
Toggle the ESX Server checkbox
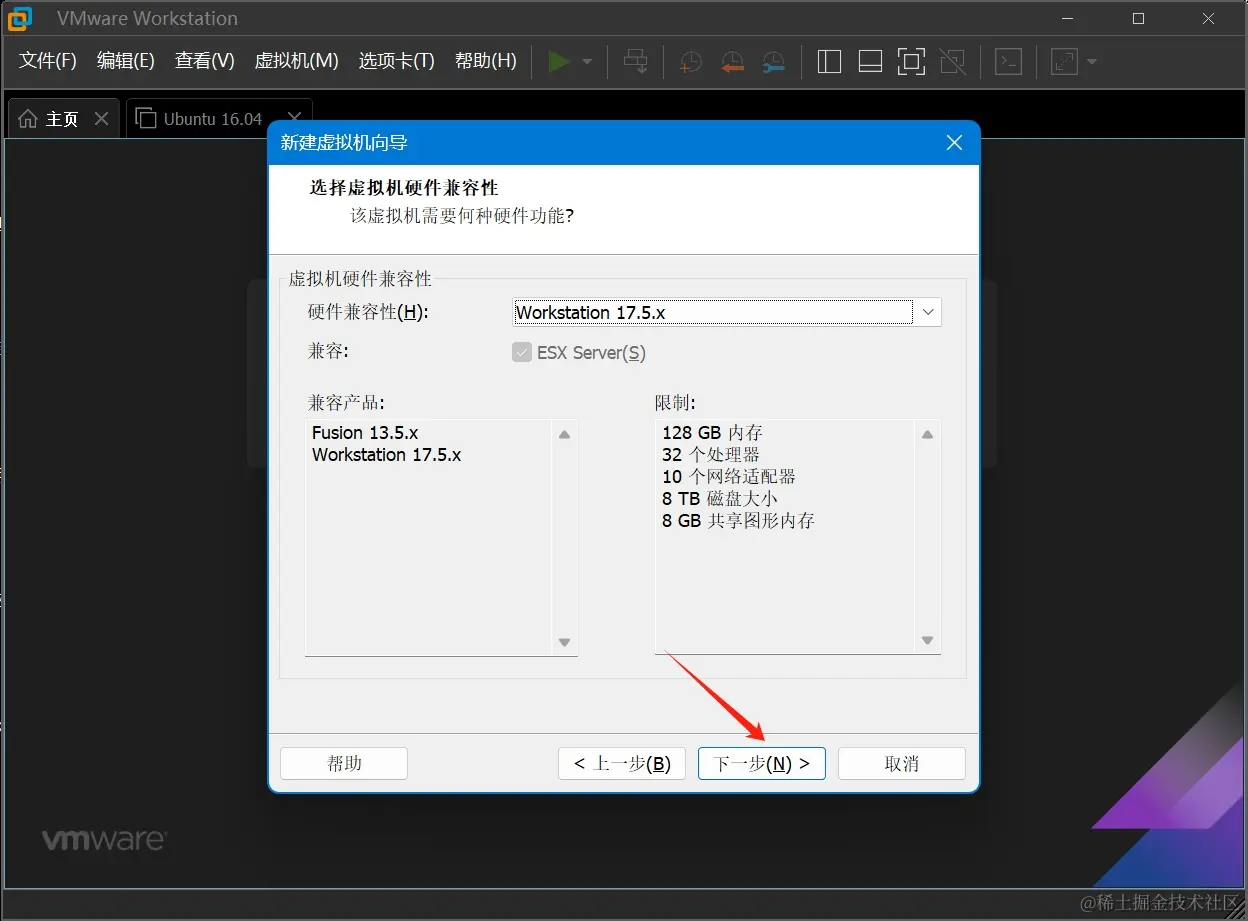tap(522, 352)
